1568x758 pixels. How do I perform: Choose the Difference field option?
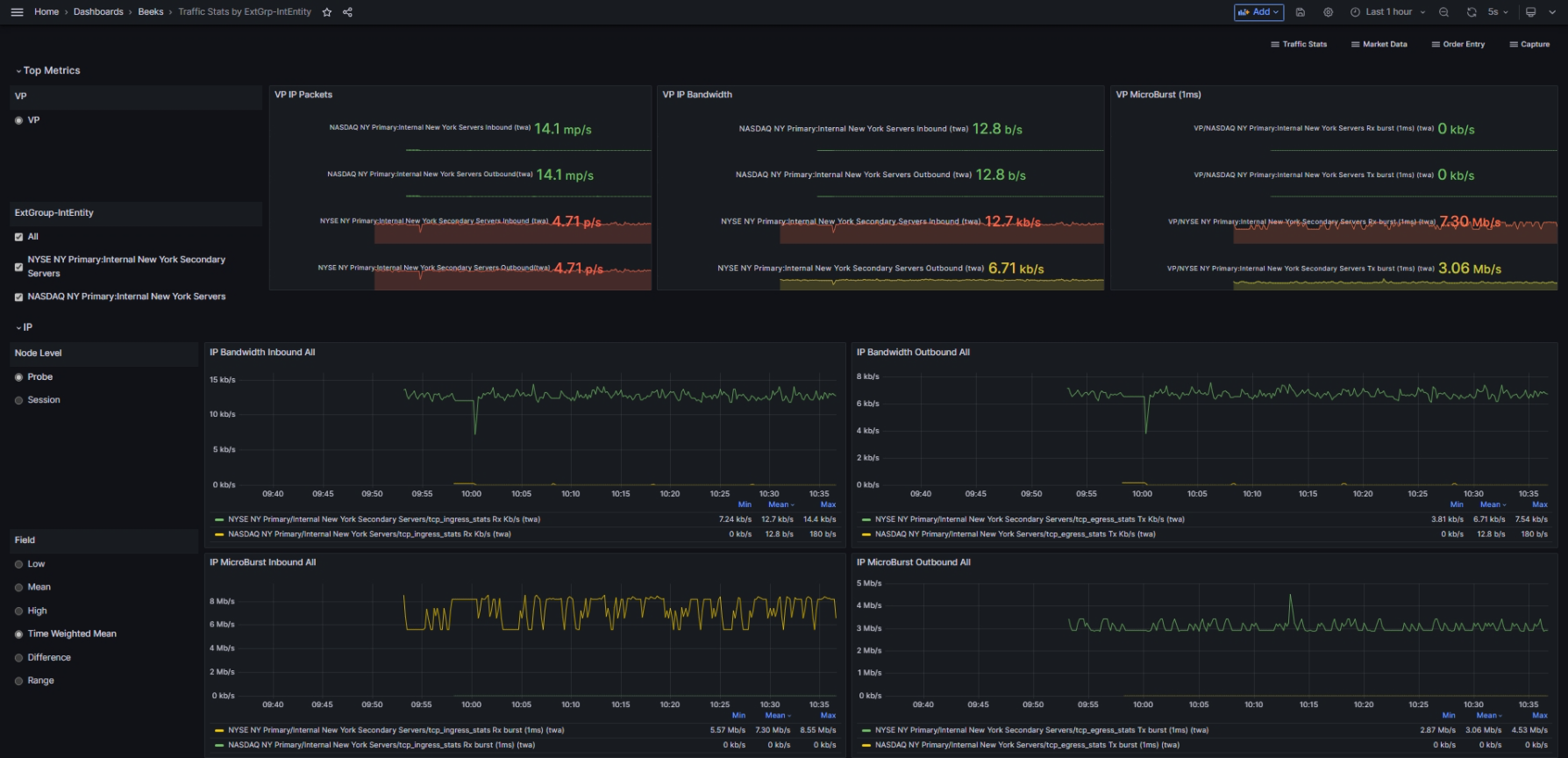19,657
